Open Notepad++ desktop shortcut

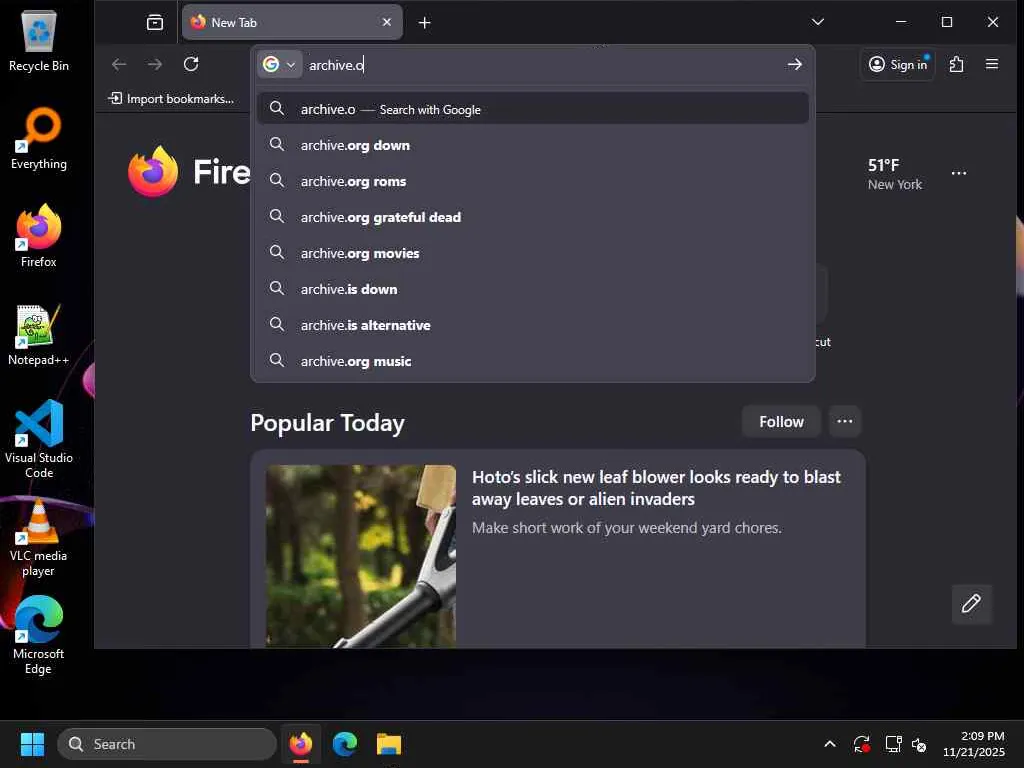tap(39, 334)
